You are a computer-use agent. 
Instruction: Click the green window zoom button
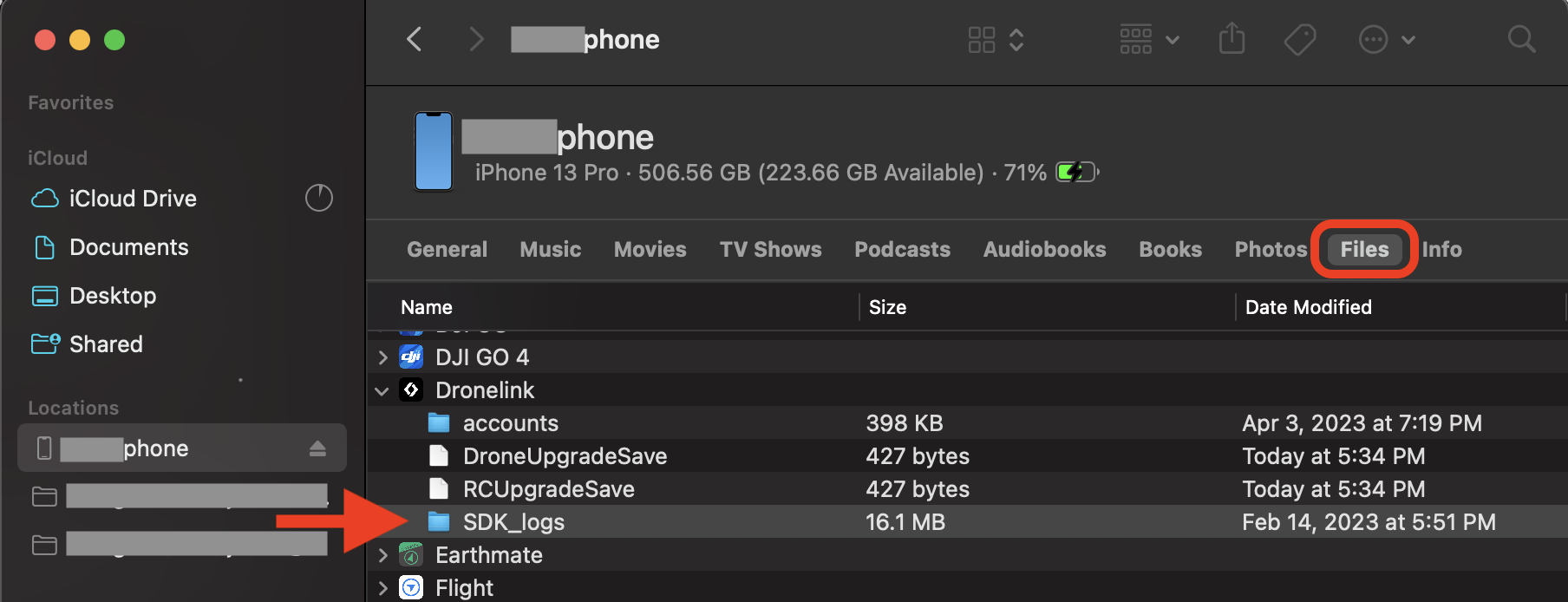point(114,40)
